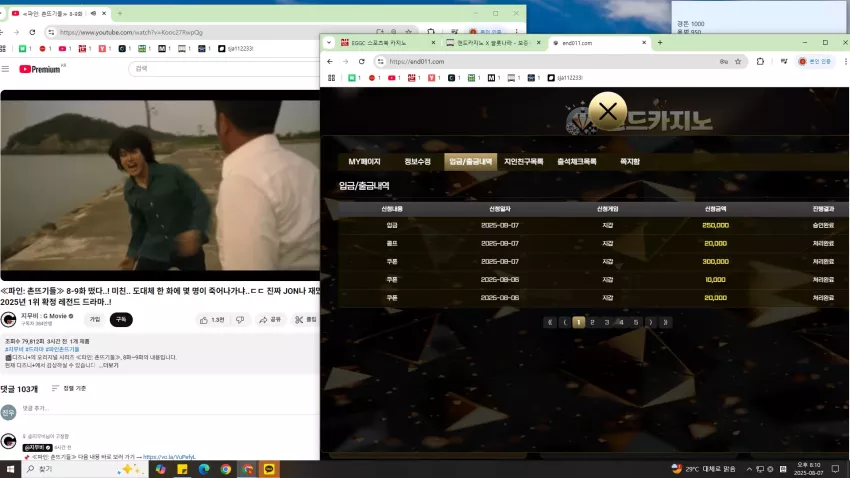Open the 출석체크목록 tab
Image resolution: width=850 pixels, height=478 pixels.
click(x=577, y=162)
